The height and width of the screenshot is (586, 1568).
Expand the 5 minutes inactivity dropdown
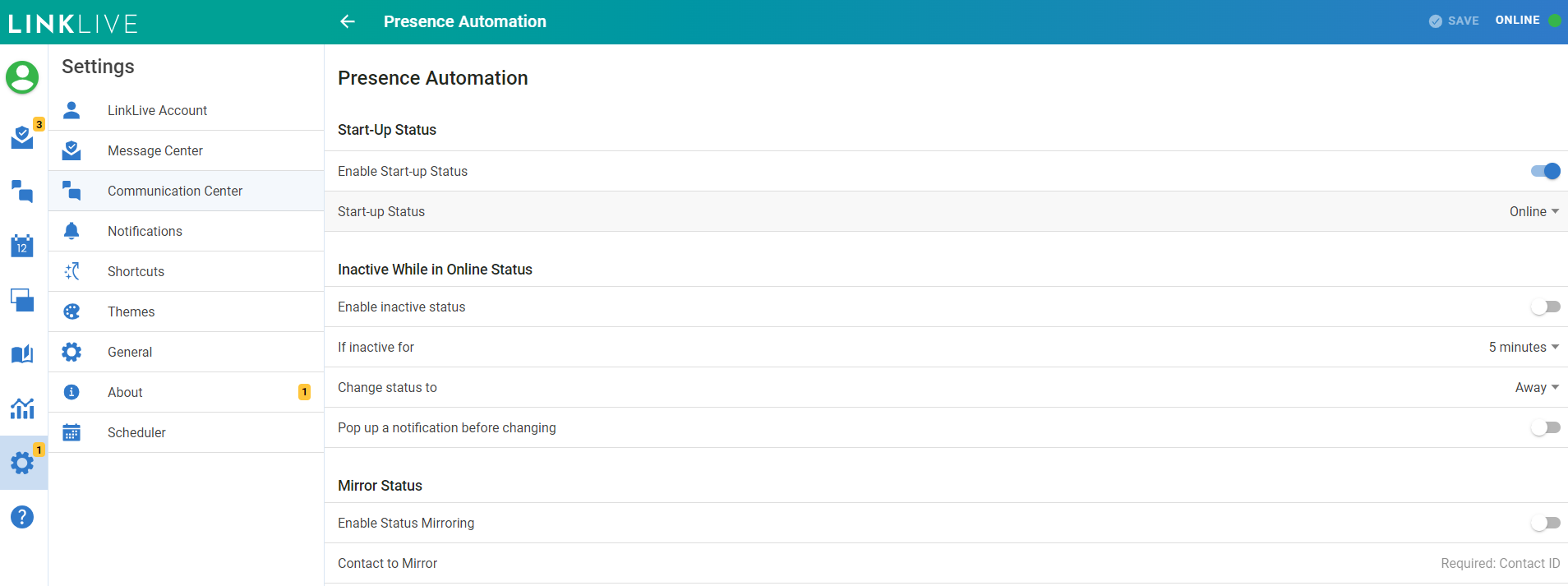pyautogui.click(x=1524, y=347)
